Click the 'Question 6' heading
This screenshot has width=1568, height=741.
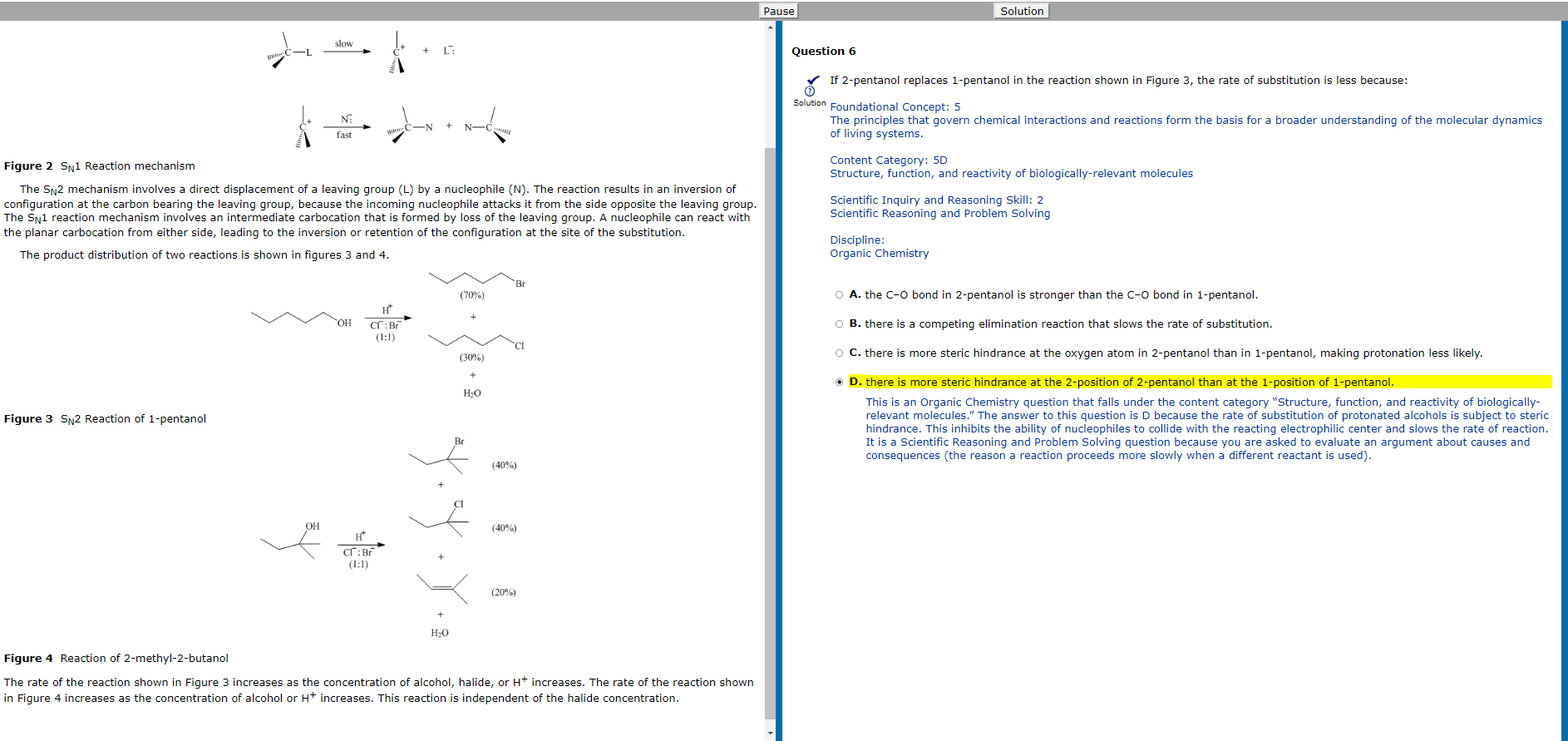tap(823, 52)
